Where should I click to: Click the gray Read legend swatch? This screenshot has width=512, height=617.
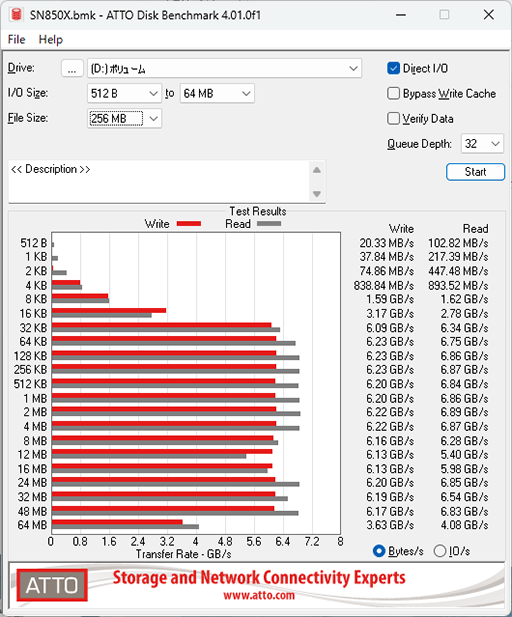click(x=269, y=224)
